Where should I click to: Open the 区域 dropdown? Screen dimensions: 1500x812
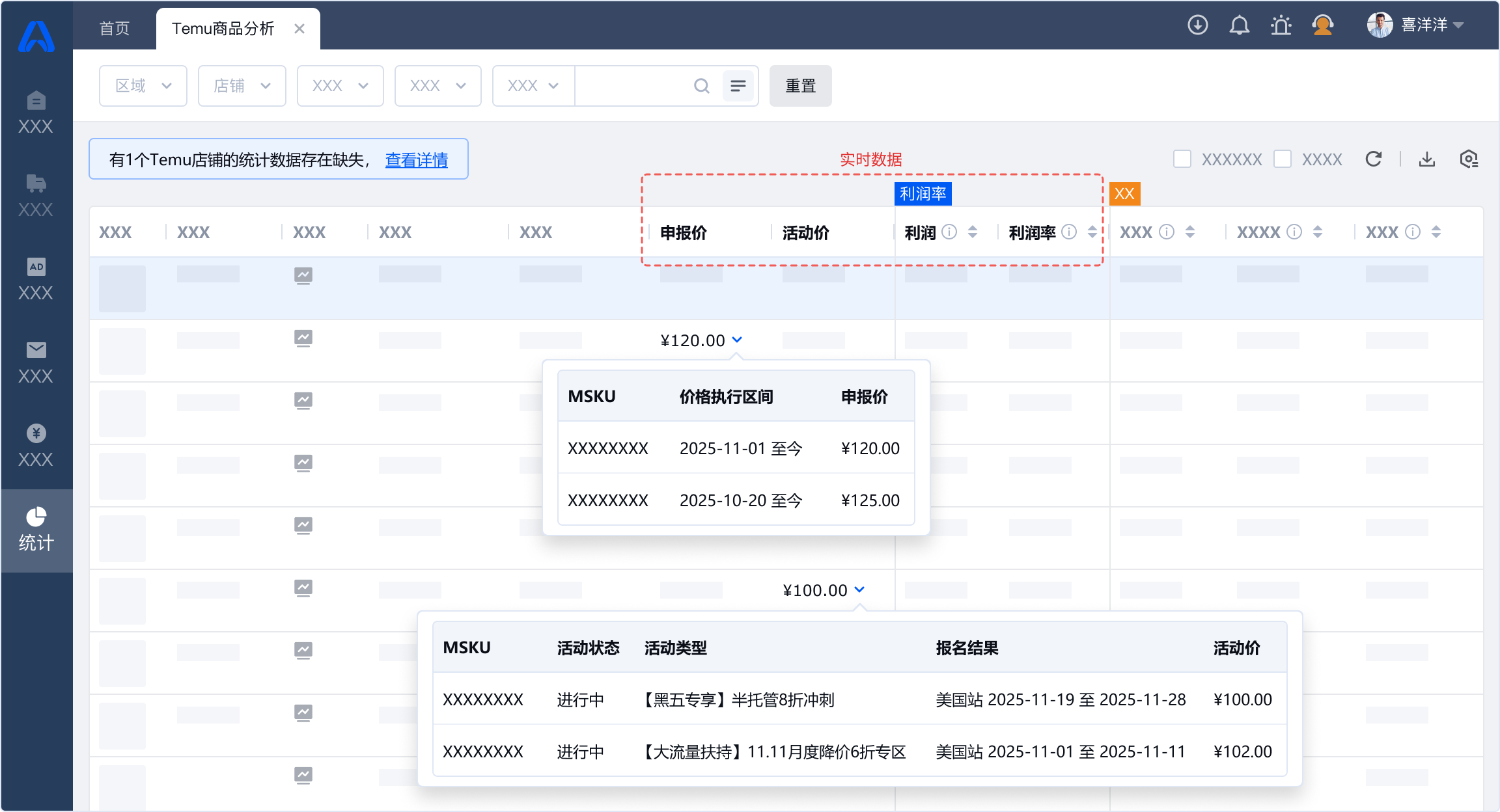143,86
